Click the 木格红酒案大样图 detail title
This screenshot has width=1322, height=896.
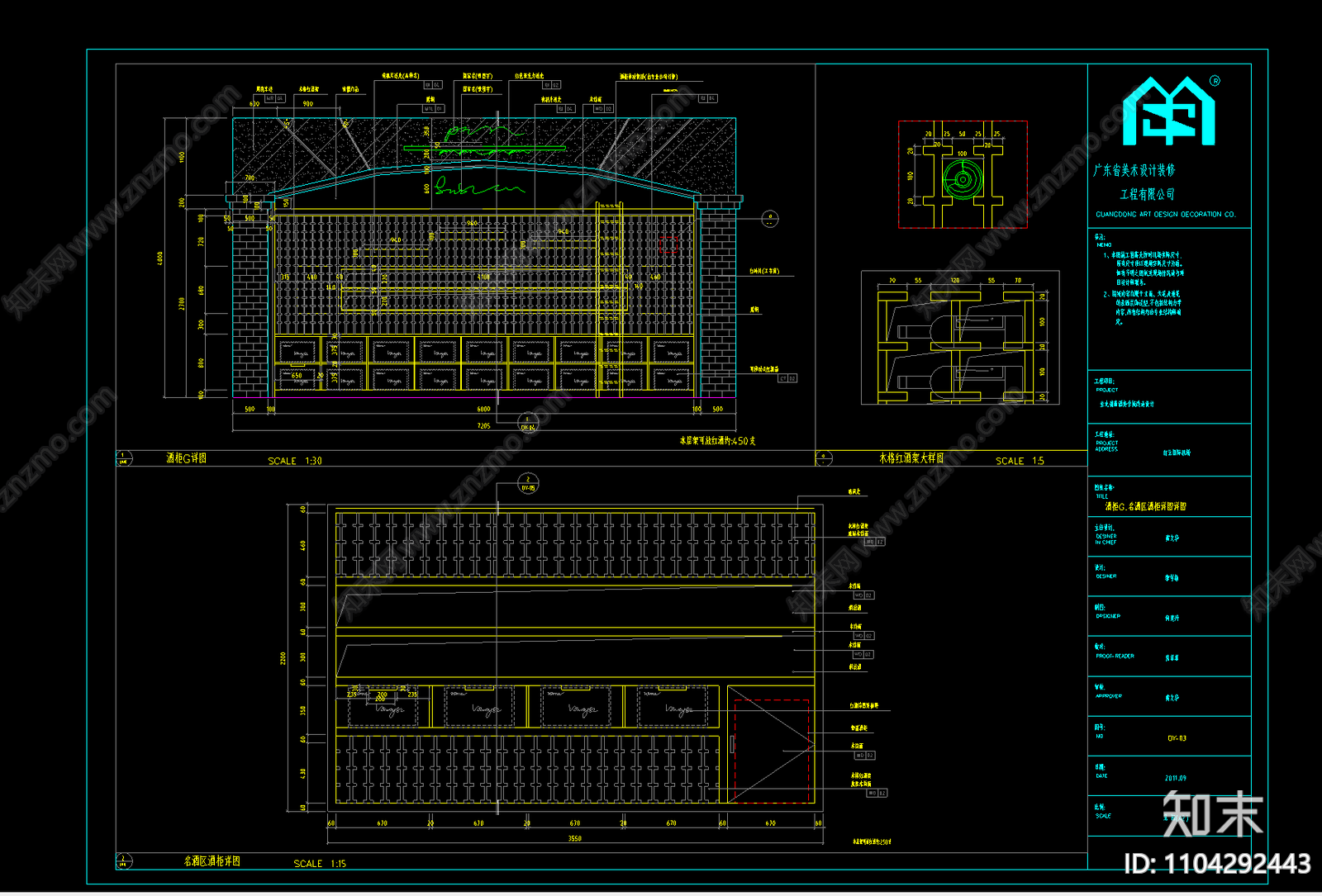point(911,457)
